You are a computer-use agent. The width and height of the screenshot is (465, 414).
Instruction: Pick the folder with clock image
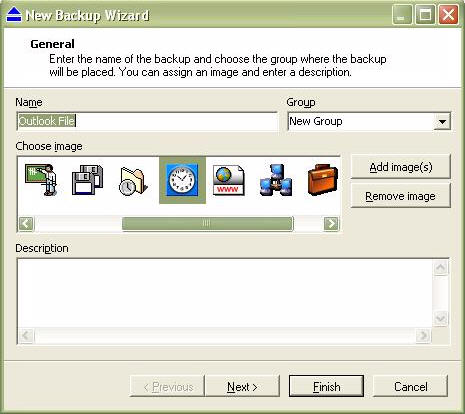click(x=134, y=182)
